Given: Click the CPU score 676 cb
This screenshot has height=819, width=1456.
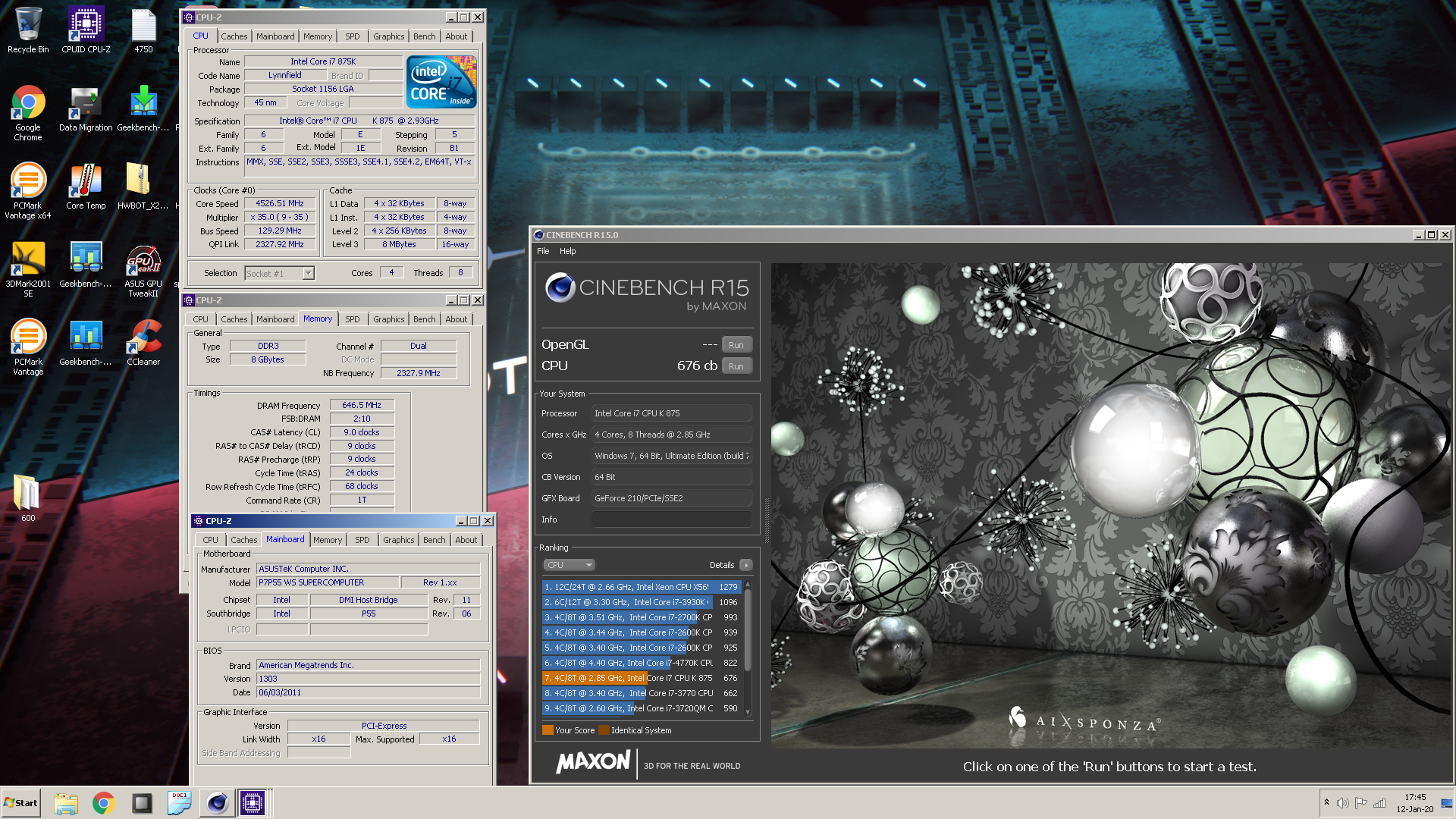Looking at the screenshot, I should pos(697,366).
